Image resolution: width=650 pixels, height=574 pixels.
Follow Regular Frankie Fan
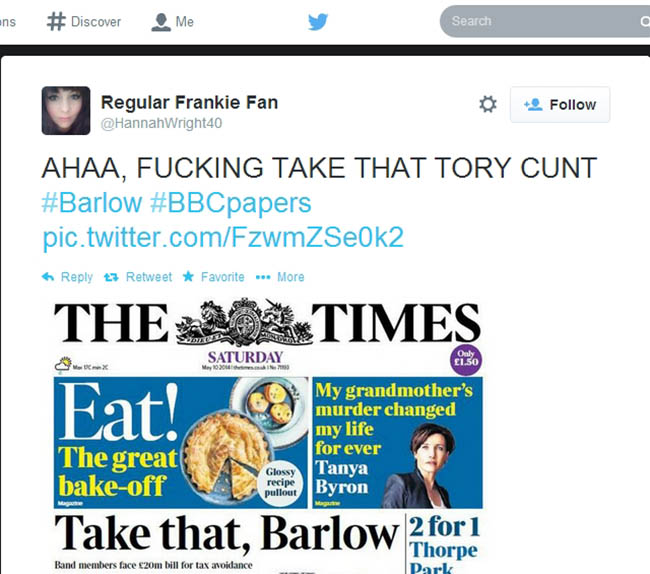click(x=560, y=104)
